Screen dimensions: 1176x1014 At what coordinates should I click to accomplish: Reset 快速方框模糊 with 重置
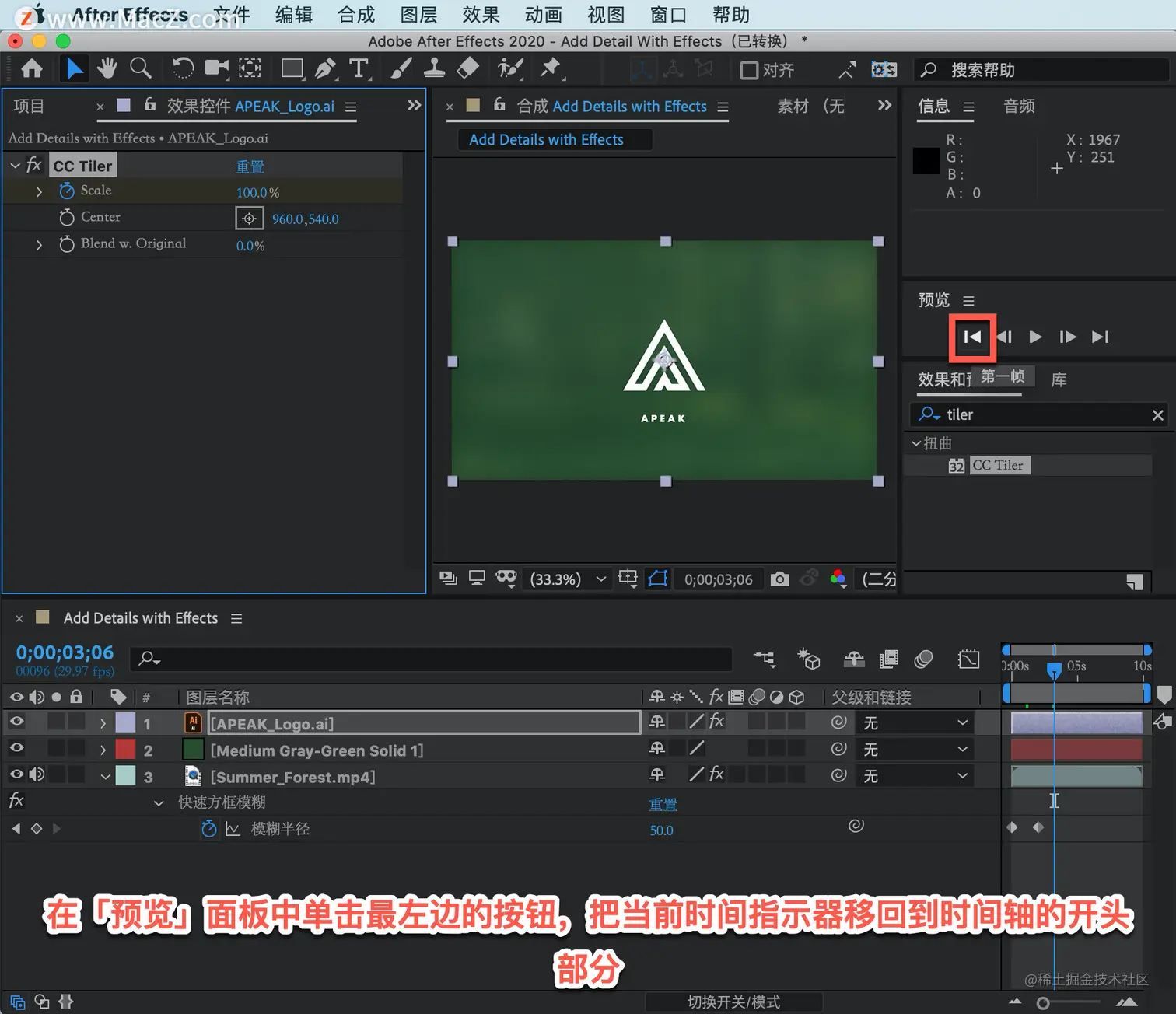(663, 804)
